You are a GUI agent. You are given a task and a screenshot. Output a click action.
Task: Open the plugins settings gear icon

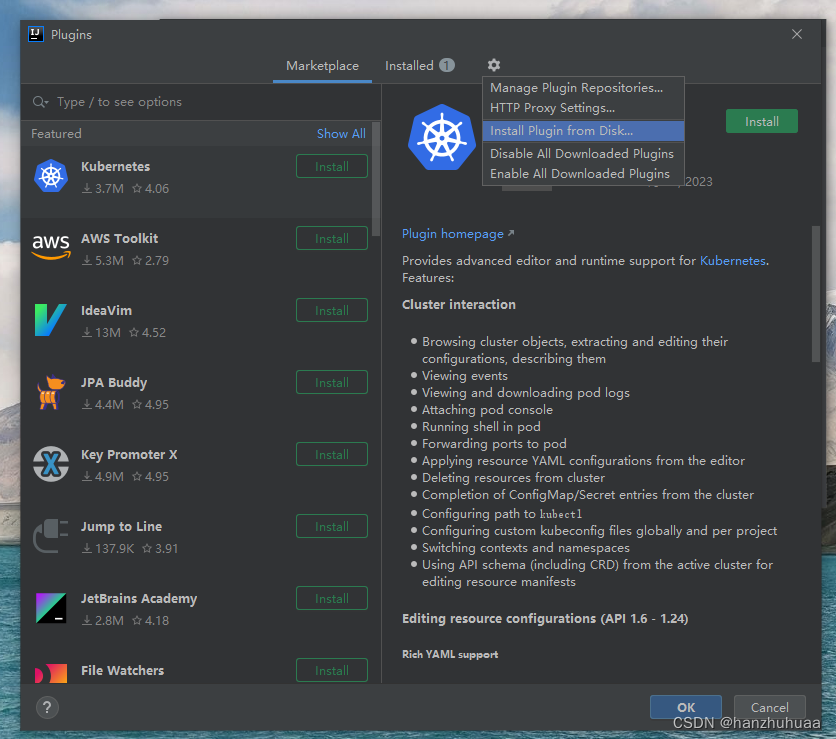click(494, 65)
